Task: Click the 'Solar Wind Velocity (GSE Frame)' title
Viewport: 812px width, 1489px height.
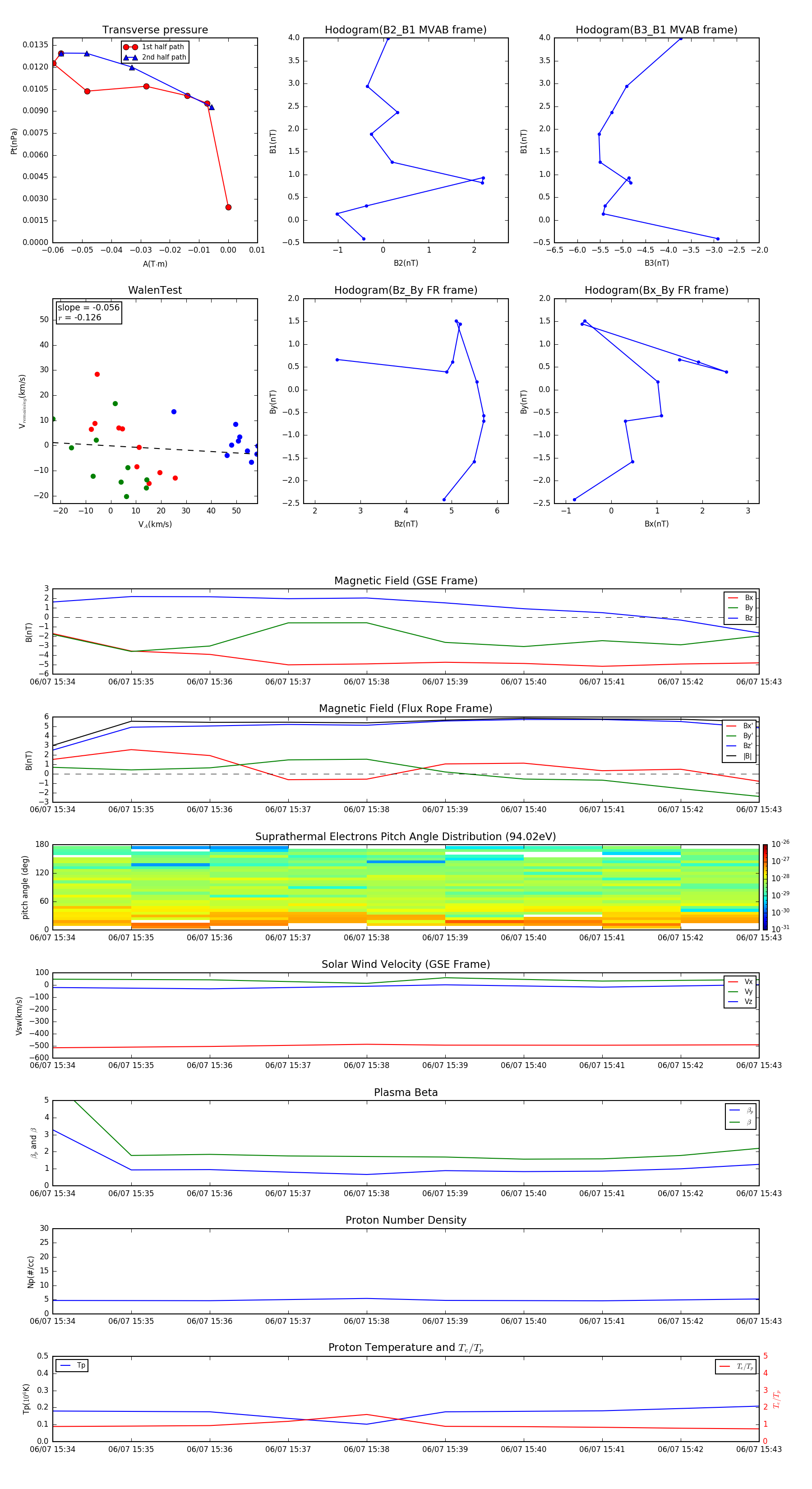Action: (x=406, y=964)
